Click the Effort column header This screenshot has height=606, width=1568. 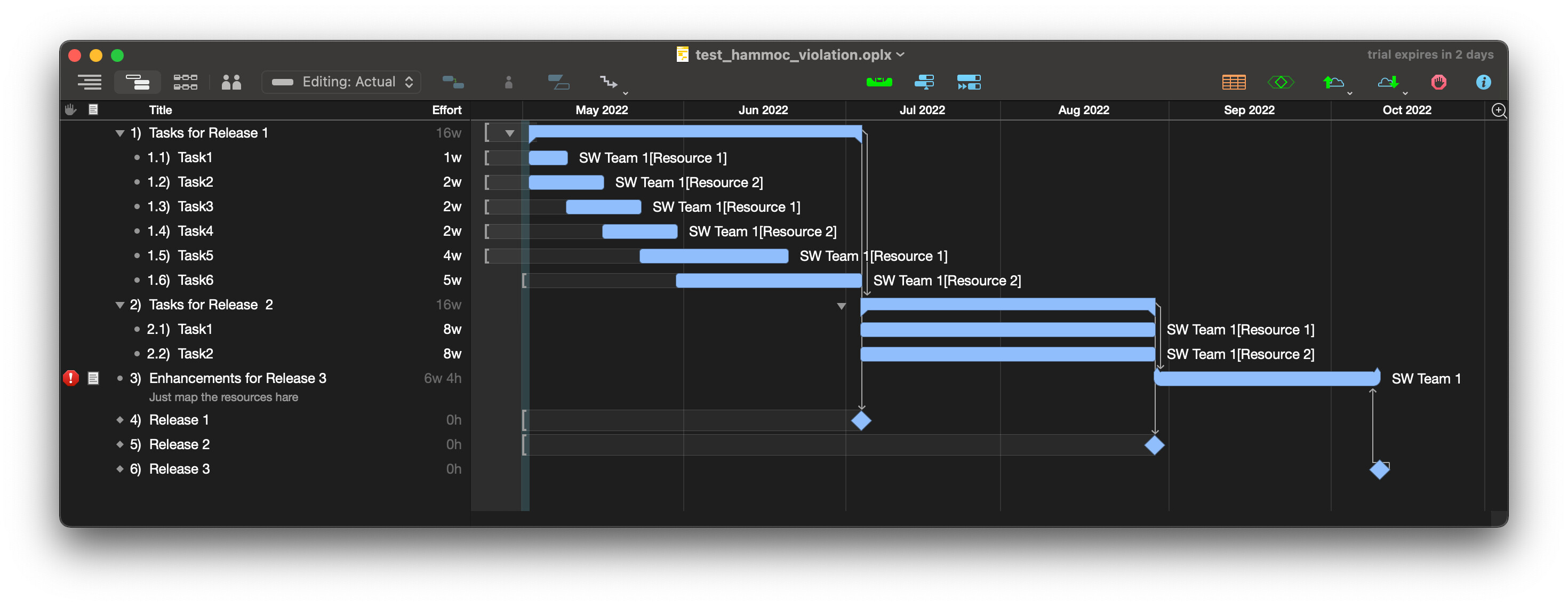[446, 110]
